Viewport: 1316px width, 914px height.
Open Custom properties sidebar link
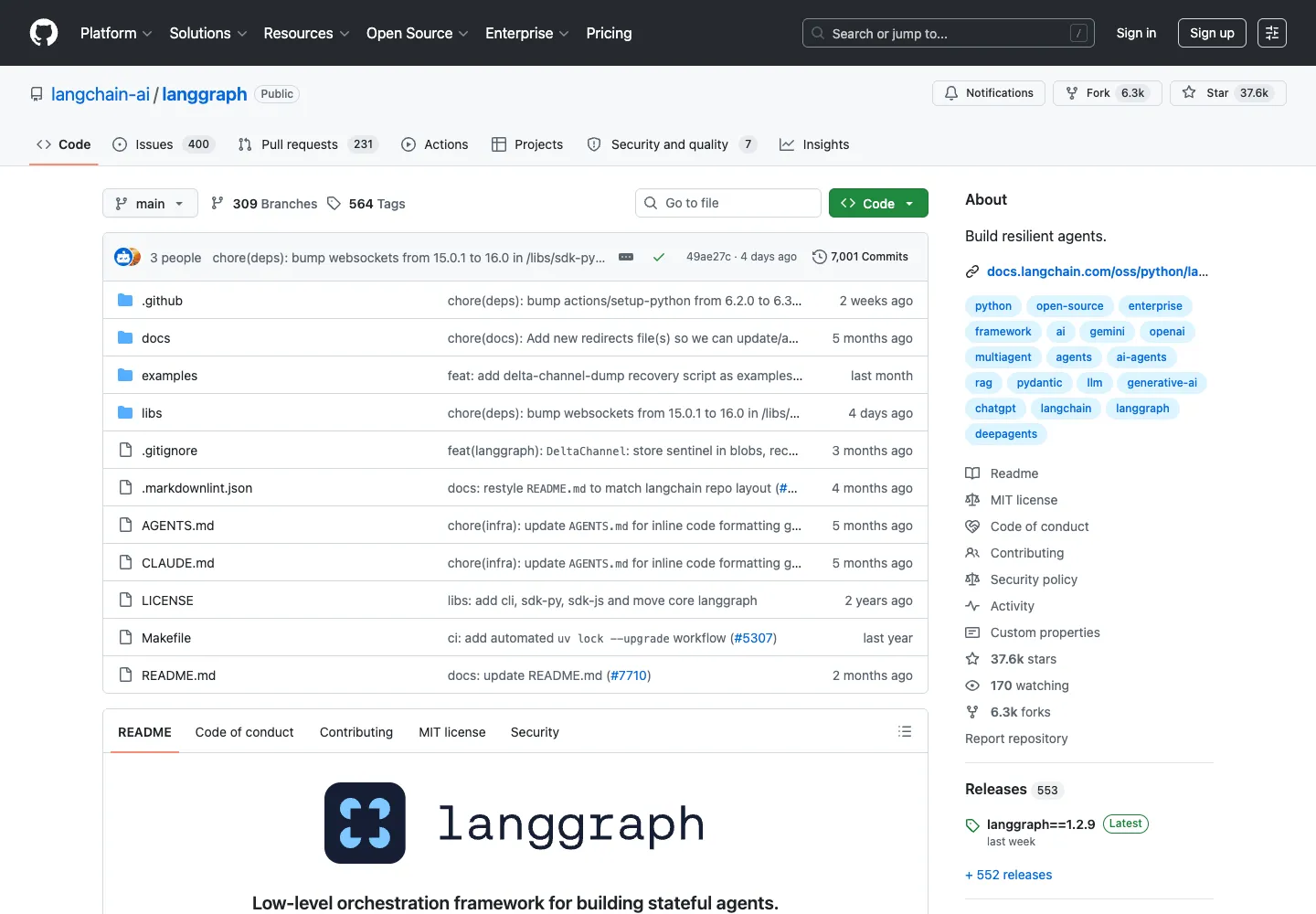(x=1033, y=632)
